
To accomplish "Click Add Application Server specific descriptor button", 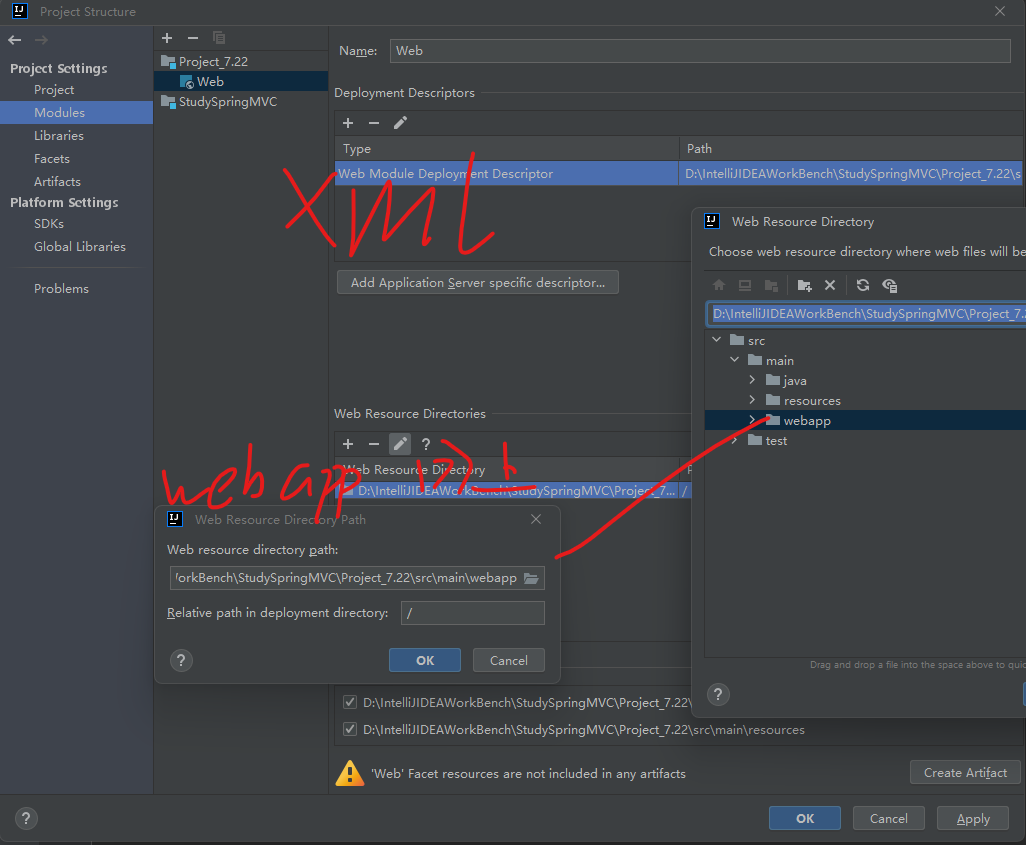I will [478, 283].
